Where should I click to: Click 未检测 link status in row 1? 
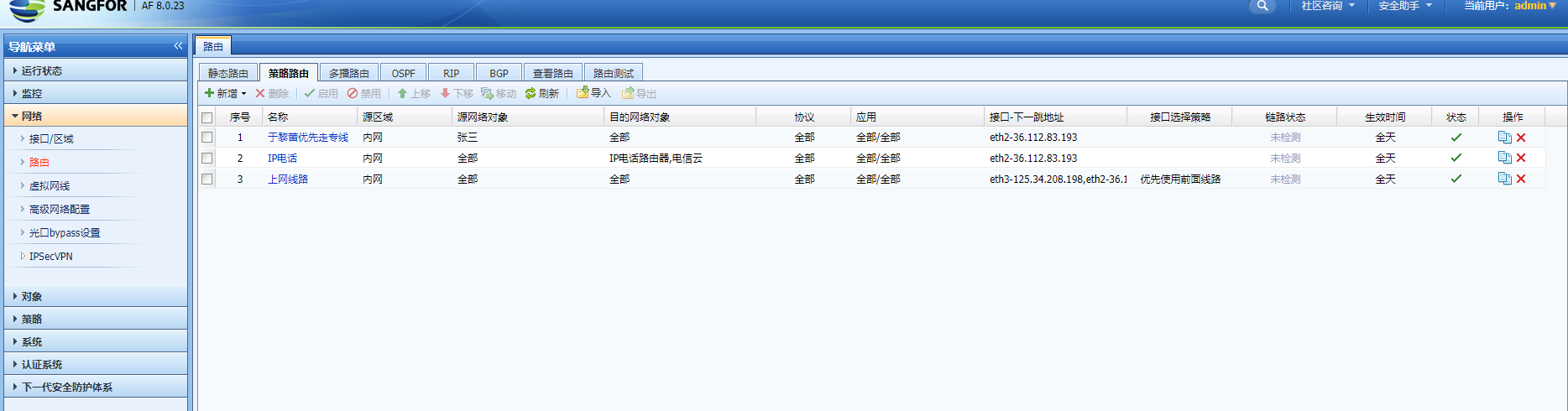(x=1285, y=138)
